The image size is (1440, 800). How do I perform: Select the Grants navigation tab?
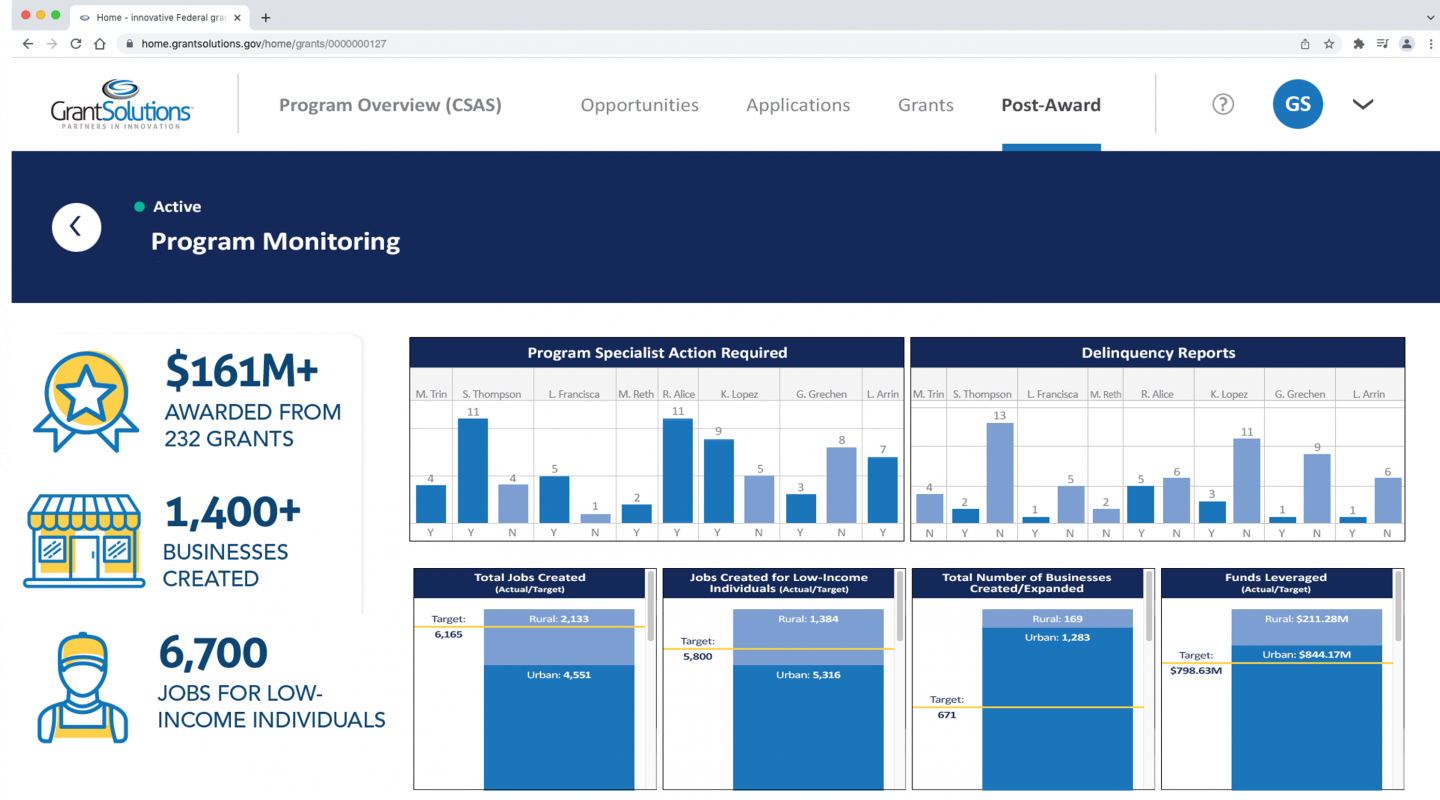click(925, 105)
